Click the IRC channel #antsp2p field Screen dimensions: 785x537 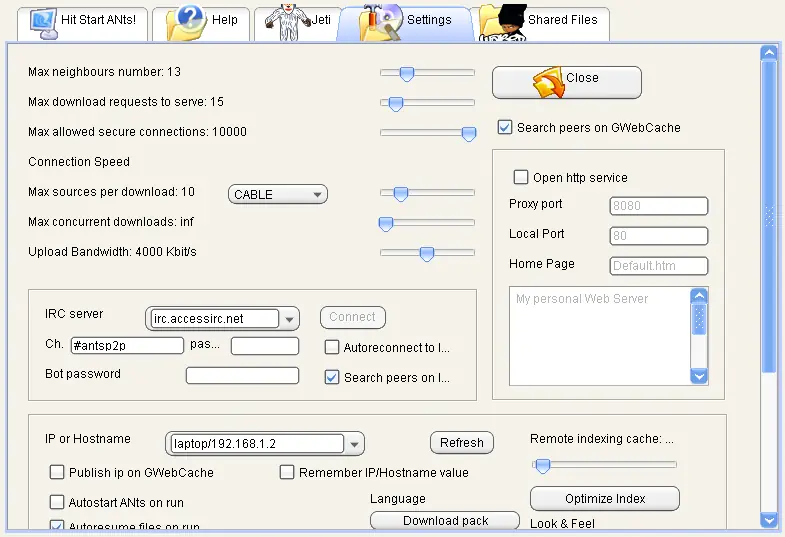pyautogui.click(x=127, y=345)
